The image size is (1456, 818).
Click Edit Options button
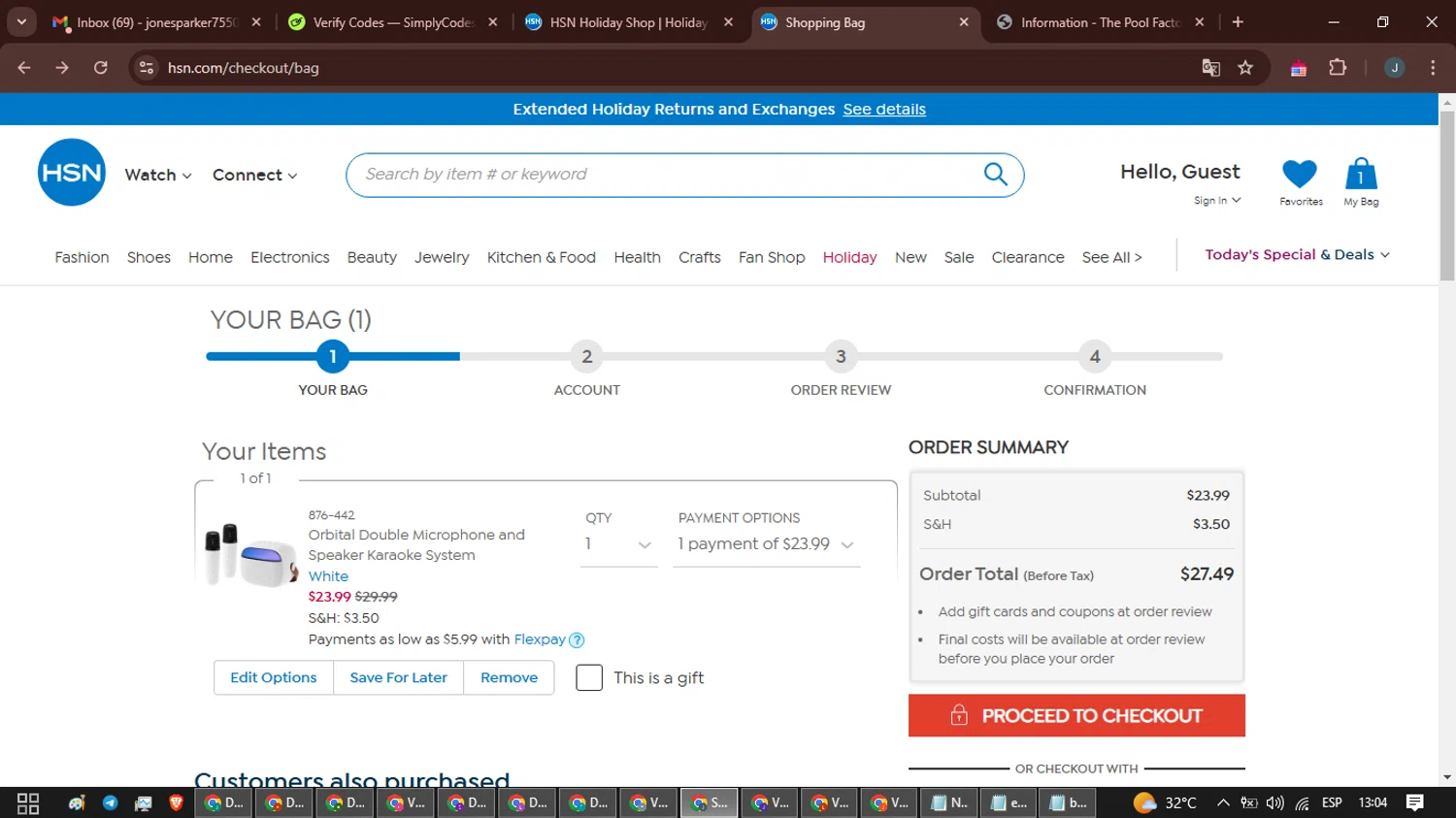[x=274, y=677]
